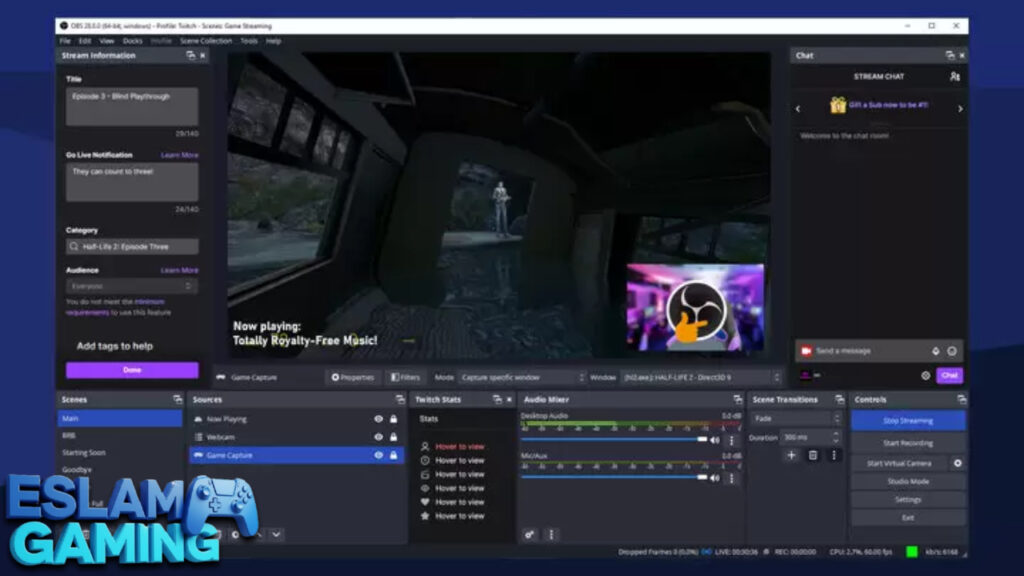The width and height of the screenshot is (1024, 576).
Task: Enable Studio Mode
Action: tap(908, 481)
